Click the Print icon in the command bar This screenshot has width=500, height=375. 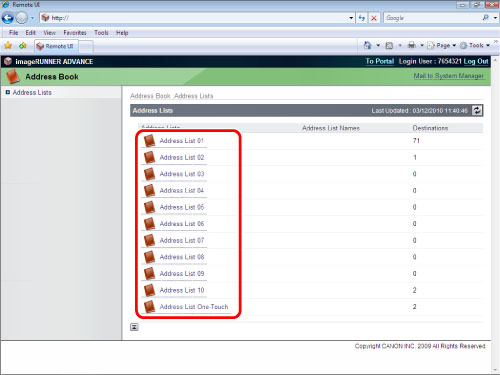[412, 45]
